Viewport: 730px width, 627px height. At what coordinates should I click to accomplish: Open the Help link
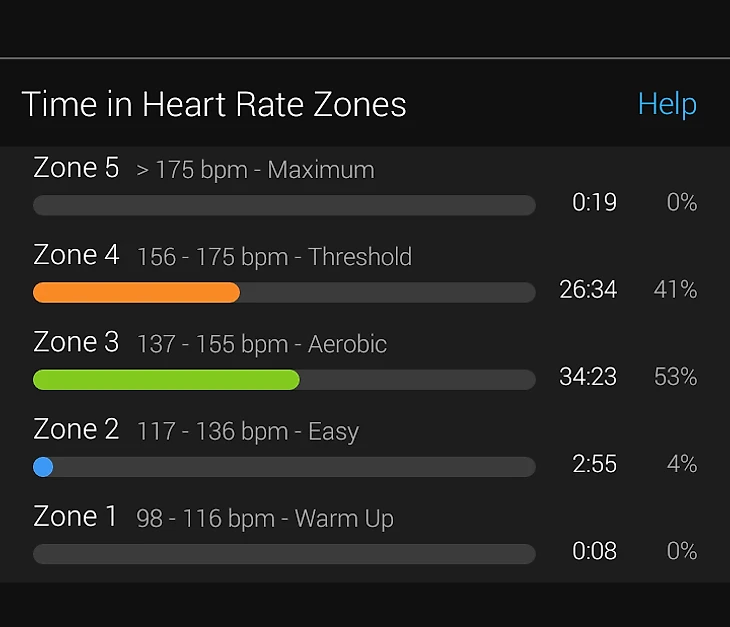667,104
